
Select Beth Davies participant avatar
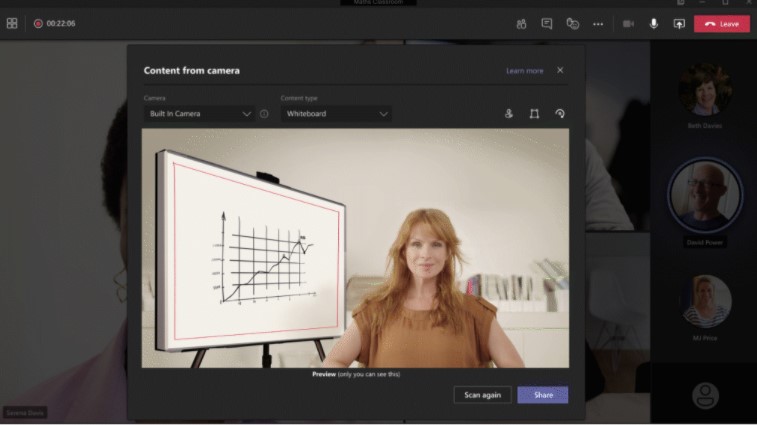pyautogui.click(x=705, y=90)
